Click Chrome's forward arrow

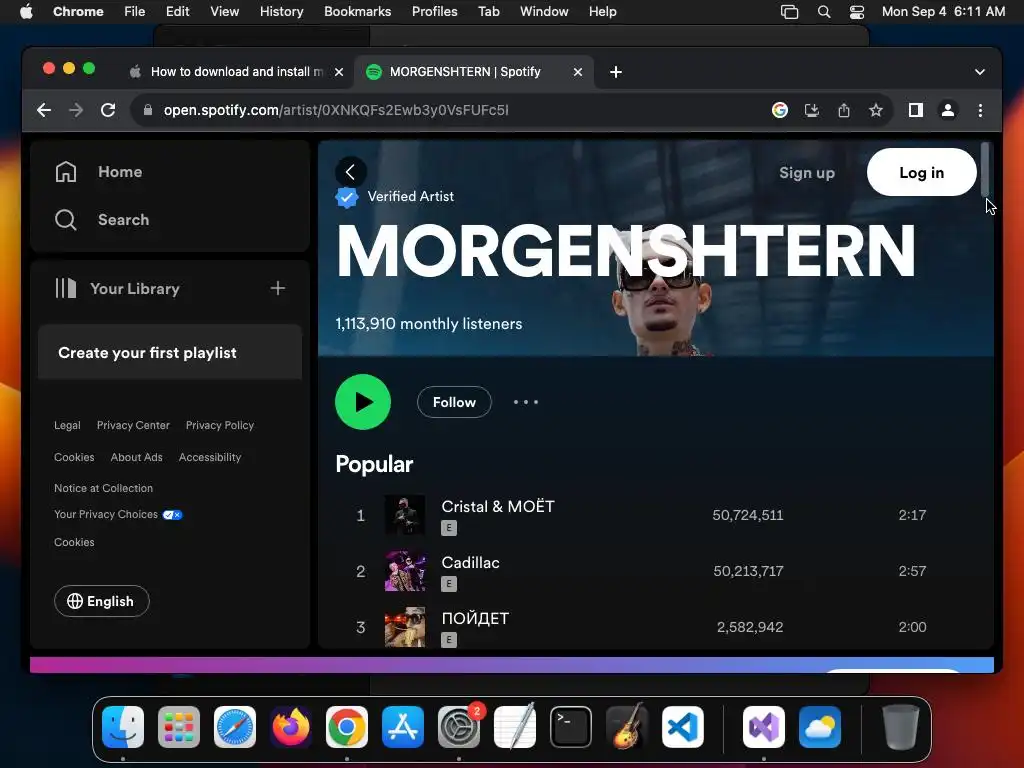pyautogui.click(x=76, y=110)
